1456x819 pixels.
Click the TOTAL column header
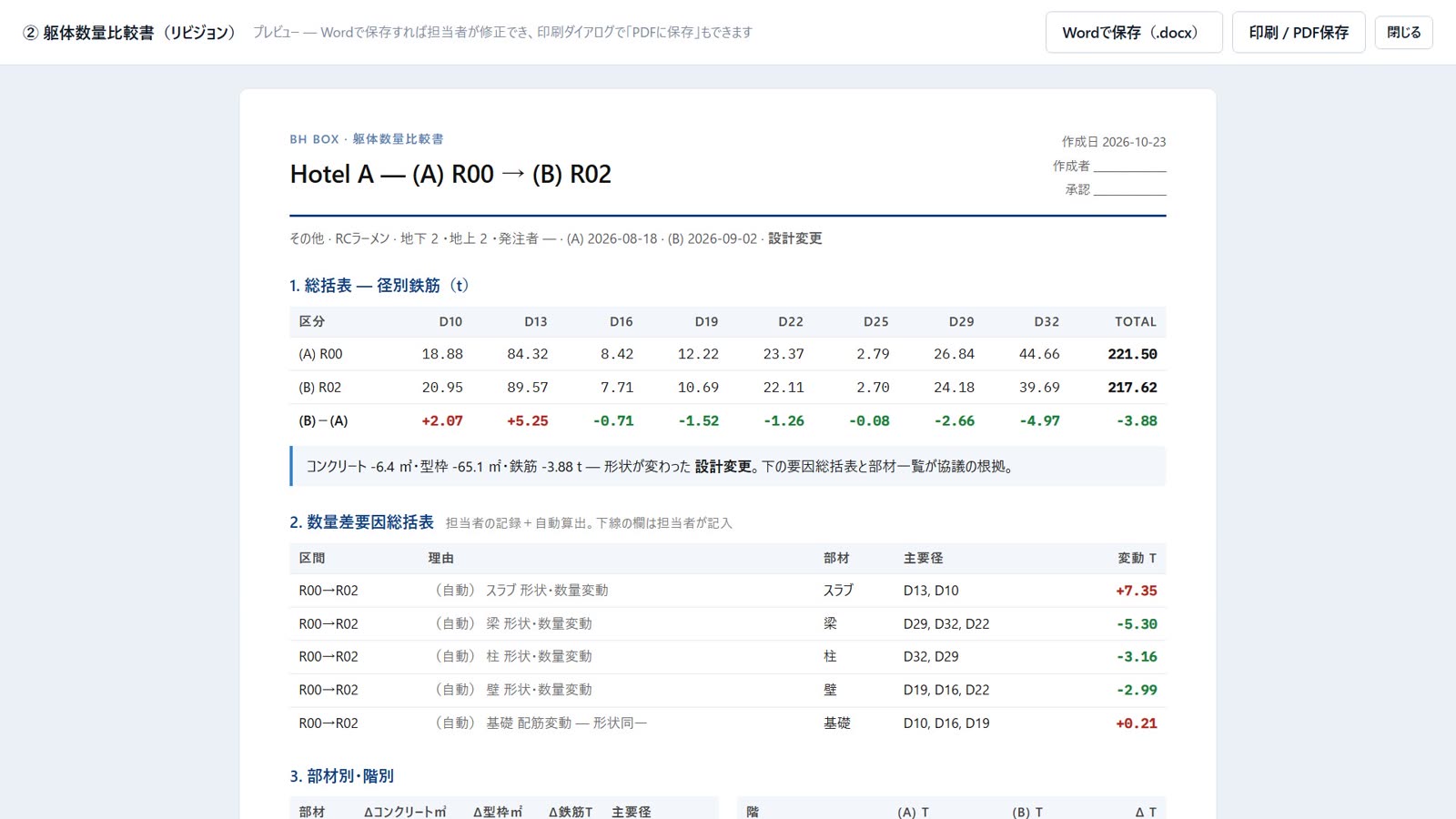click(x=1135, y=321)
